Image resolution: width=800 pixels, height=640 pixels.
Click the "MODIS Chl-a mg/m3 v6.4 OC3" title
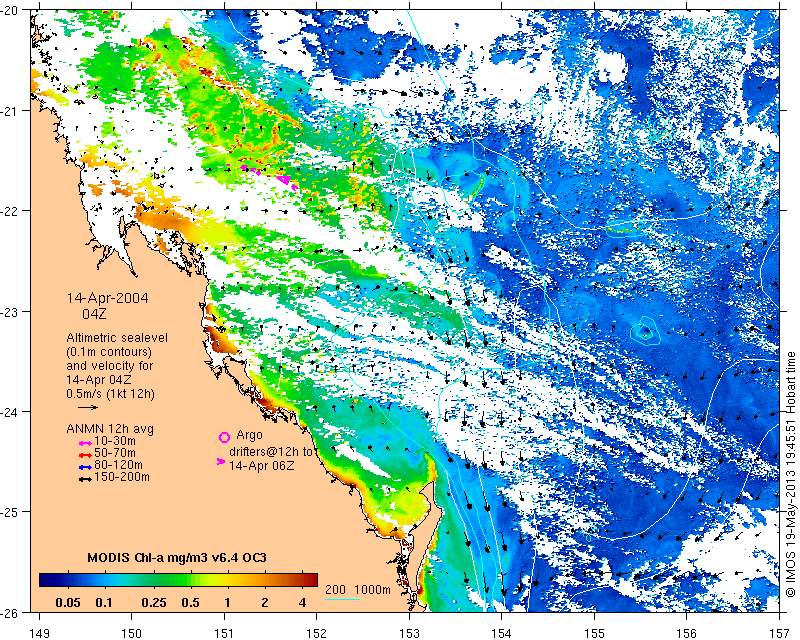(177, 557)
